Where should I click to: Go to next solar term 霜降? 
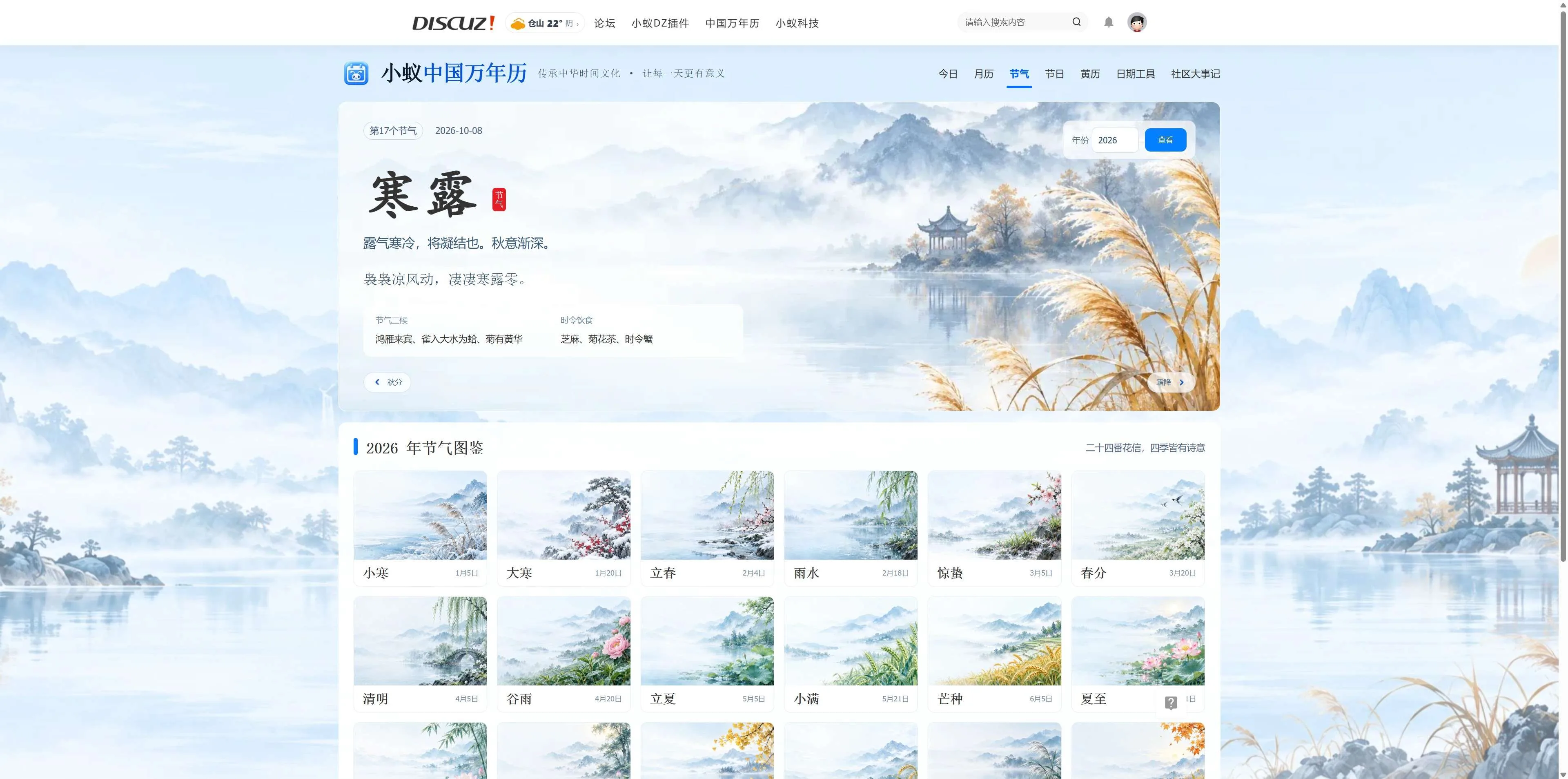point(1171,382)
